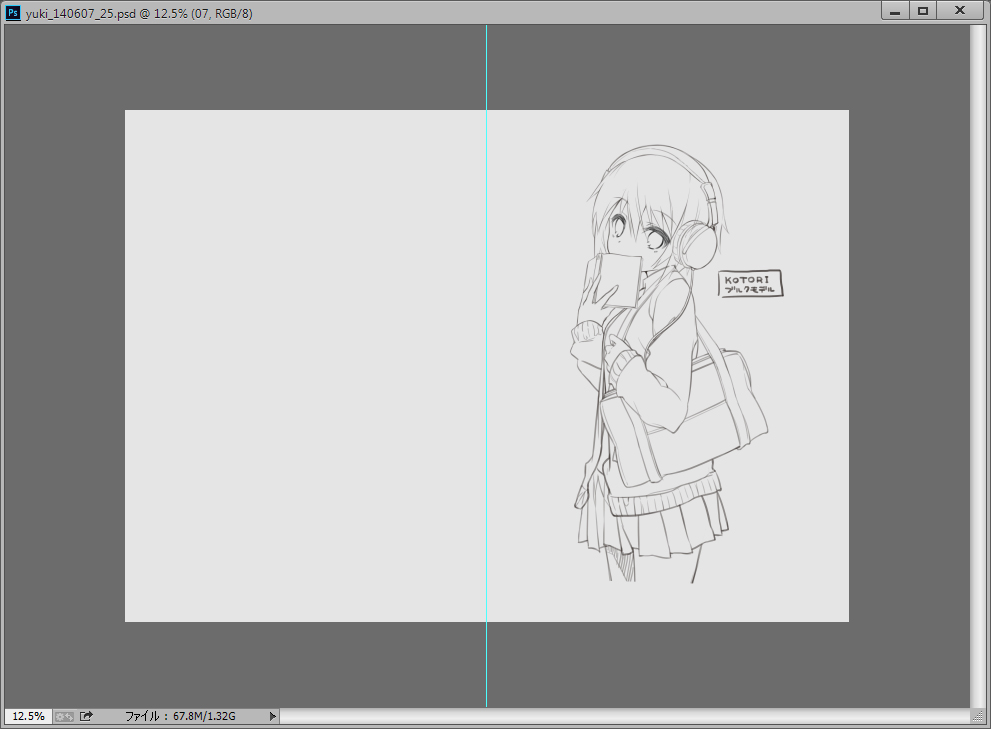Image resolution: width=991 pixels, height=729 pixels.
Task: Click the zoom percentage field showing 12.5%
Action: pyautogui.click(x=28, y=716)
